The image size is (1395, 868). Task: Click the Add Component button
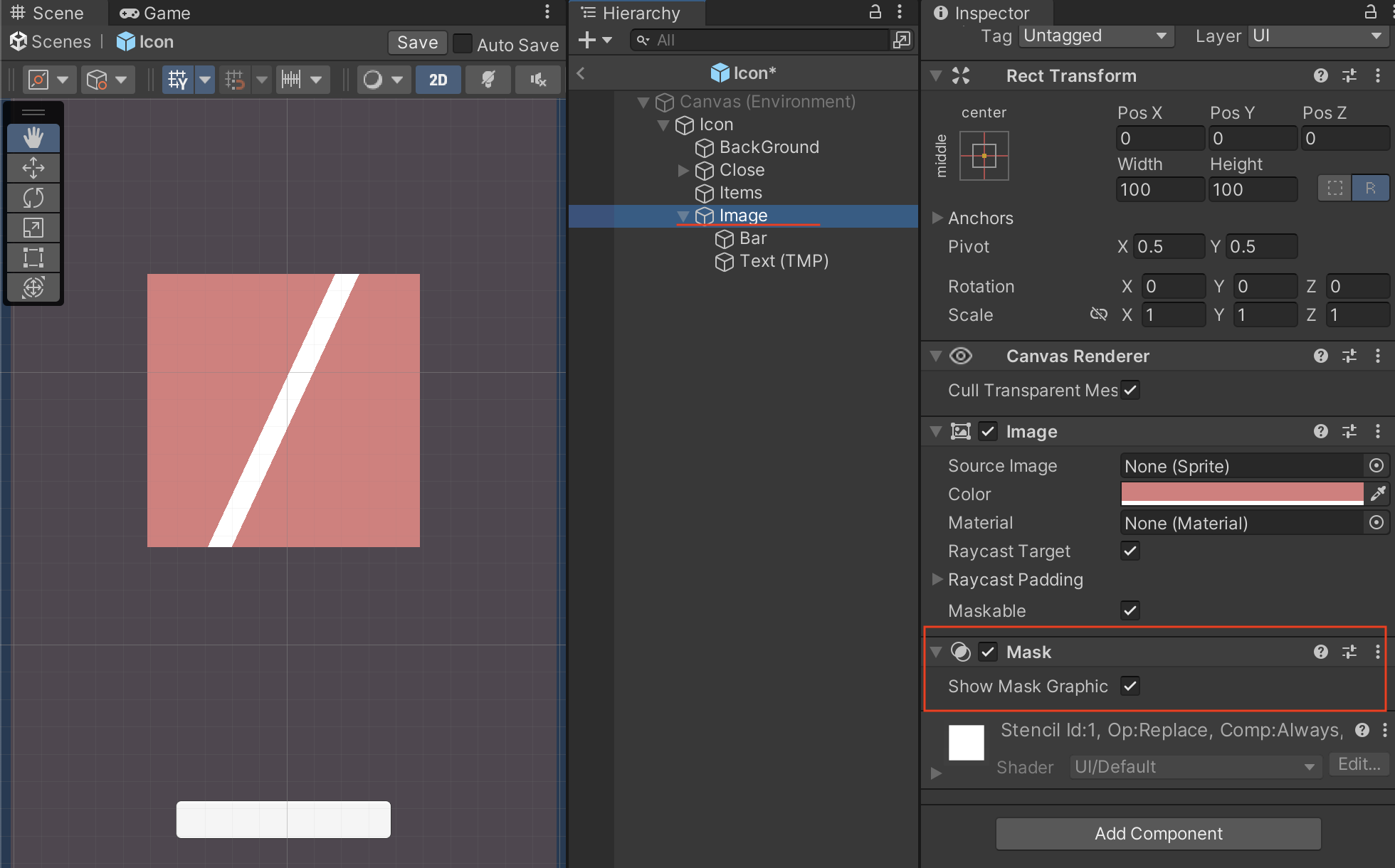(x=1158, y=833)
